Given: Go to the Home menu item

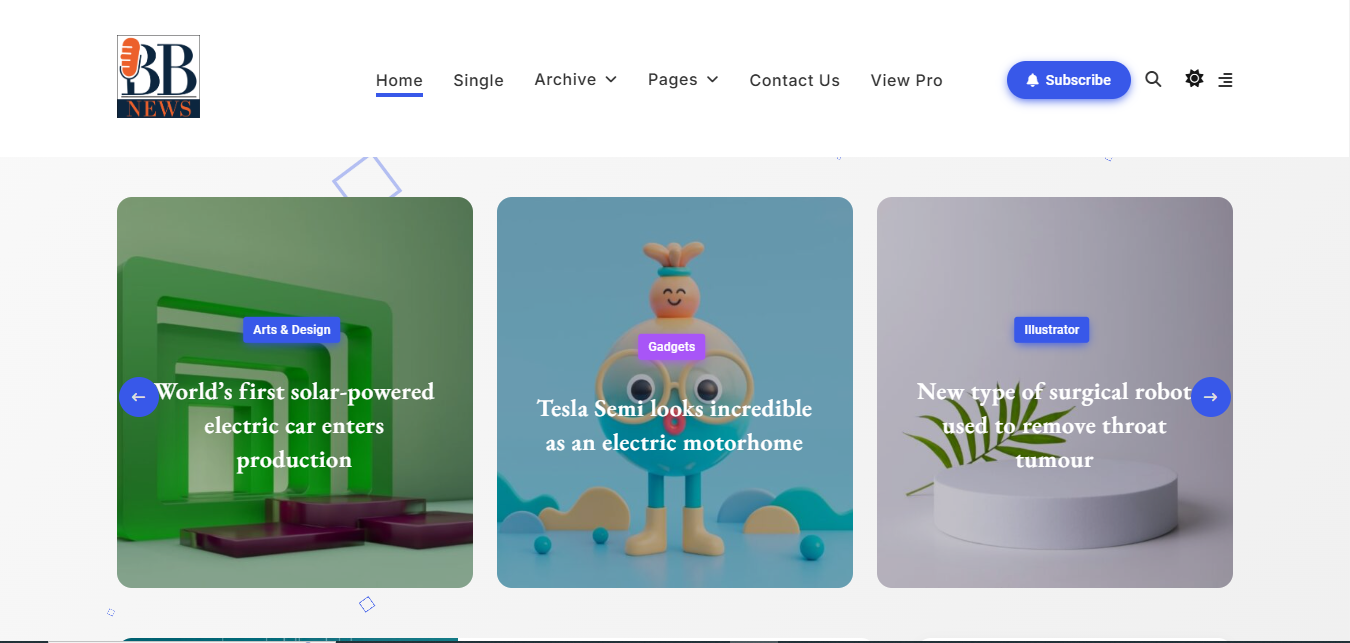Looking at the screenshot, I should [399, 81].
